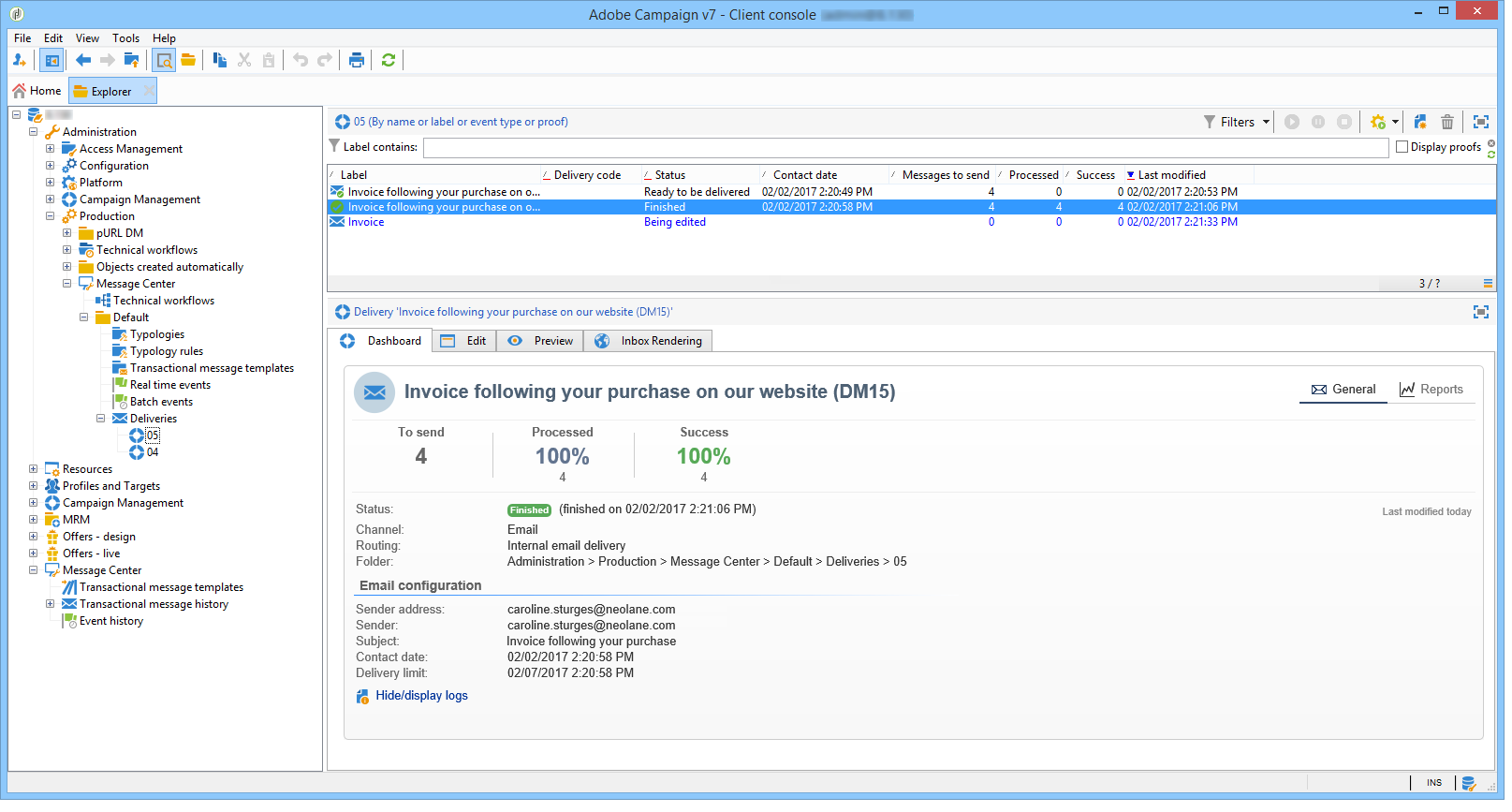Click the '05 (By name or label...)' header link
The height and width of the screenshot is (812, 1512).
(x=461, y=122)
